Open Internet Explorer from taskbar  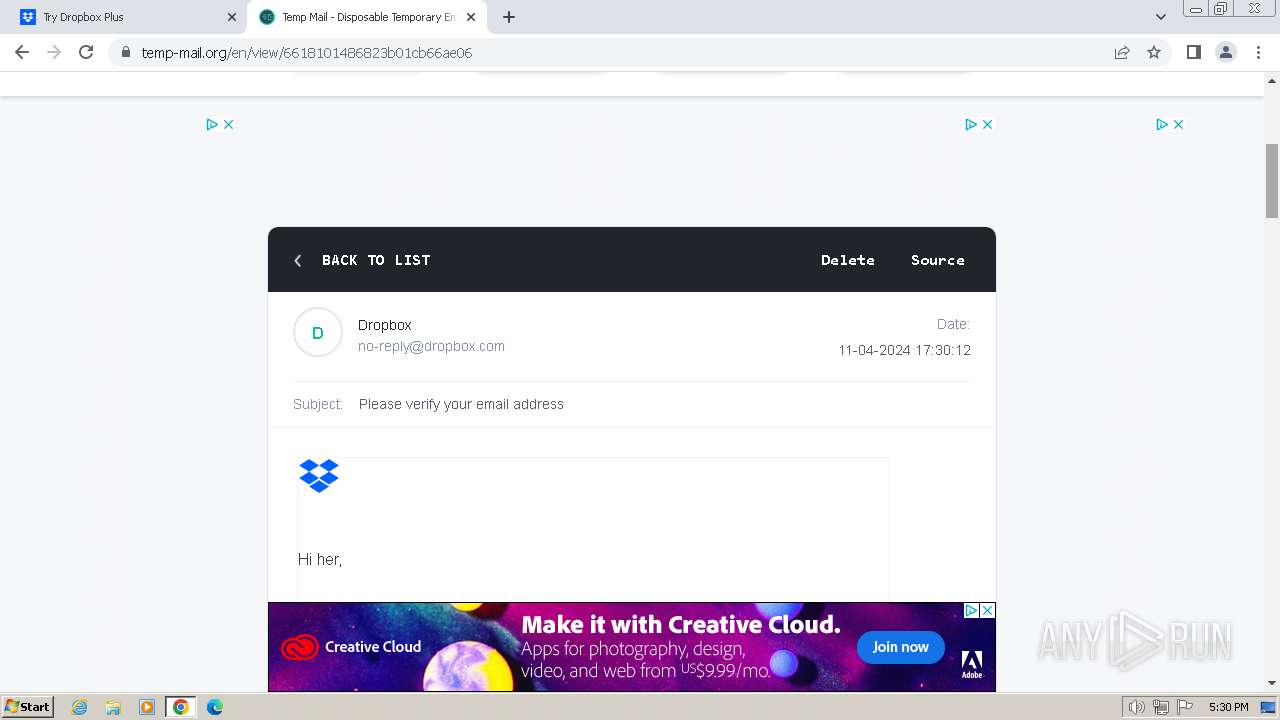coord(80,707)
